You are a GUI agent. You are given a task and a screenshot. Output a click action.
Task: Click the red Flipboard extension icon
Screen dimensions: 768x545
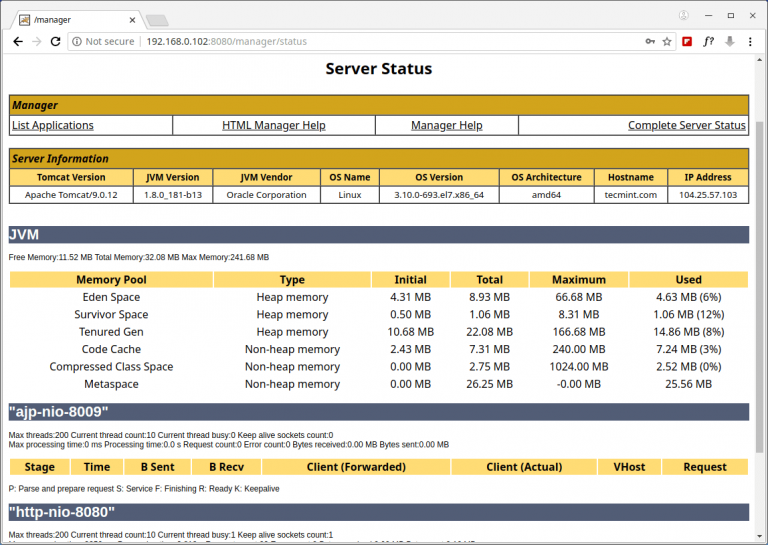687,42
